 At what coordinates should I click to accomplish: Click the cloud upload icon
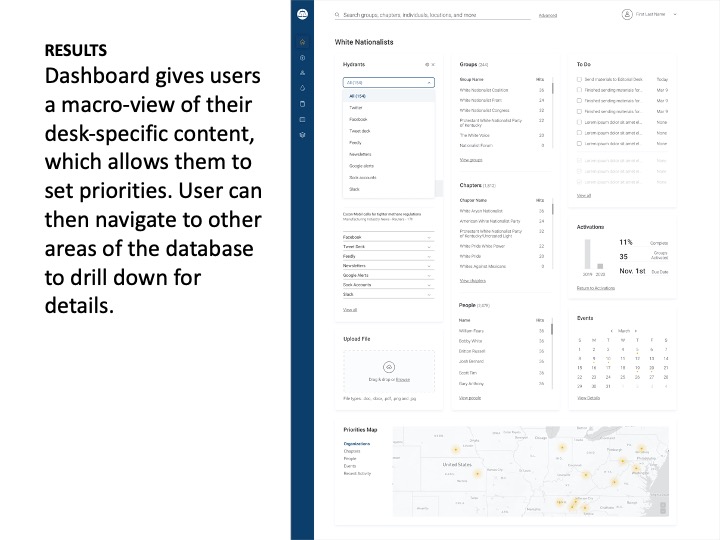tap(389, 367)
